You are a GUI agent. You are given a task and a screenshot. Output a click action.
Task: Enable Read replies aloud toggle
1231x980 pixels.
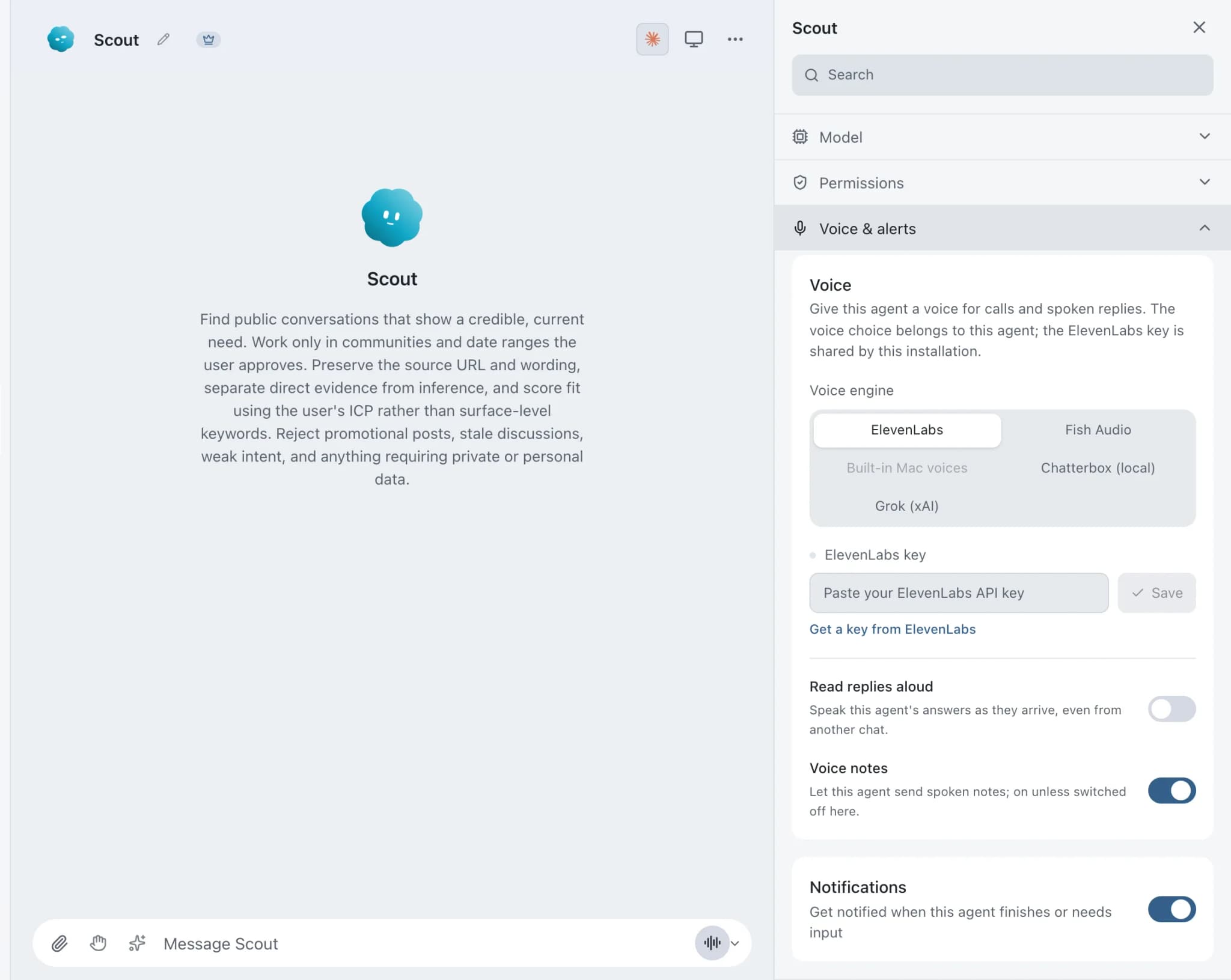(1171, 709)
